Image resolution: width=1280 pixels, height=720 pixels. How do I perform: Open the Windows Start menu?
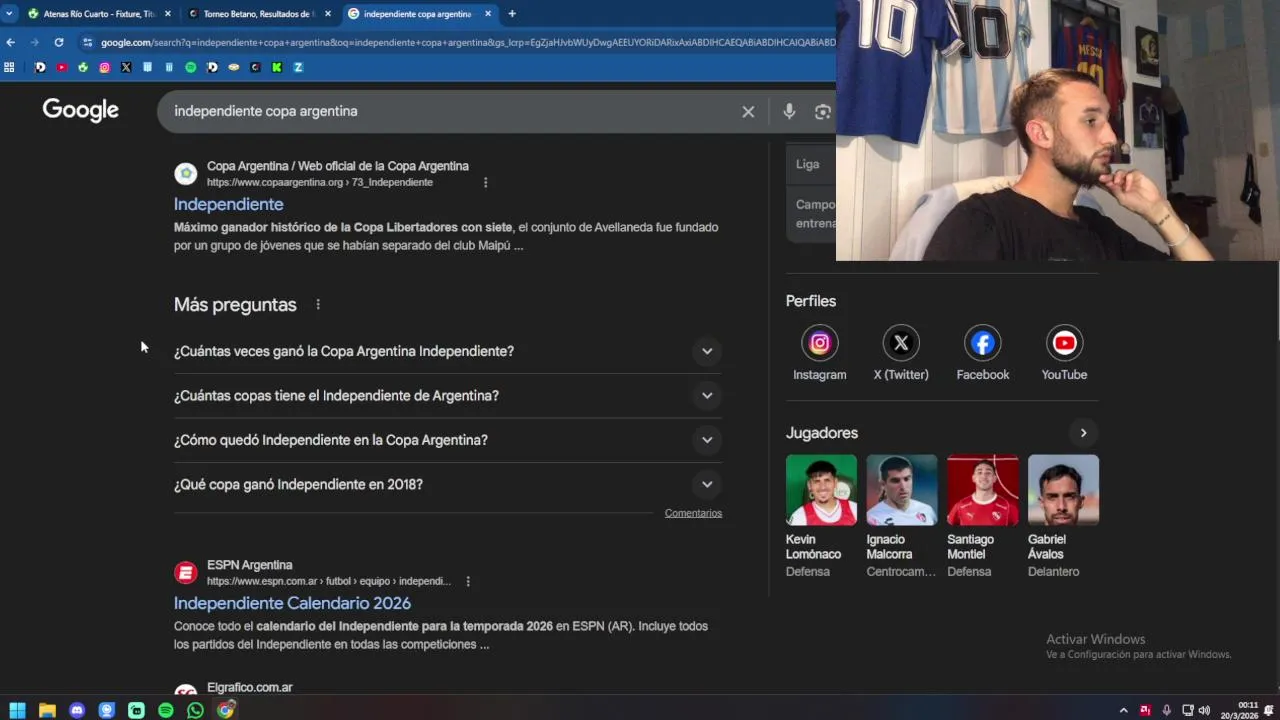(17, 710)
